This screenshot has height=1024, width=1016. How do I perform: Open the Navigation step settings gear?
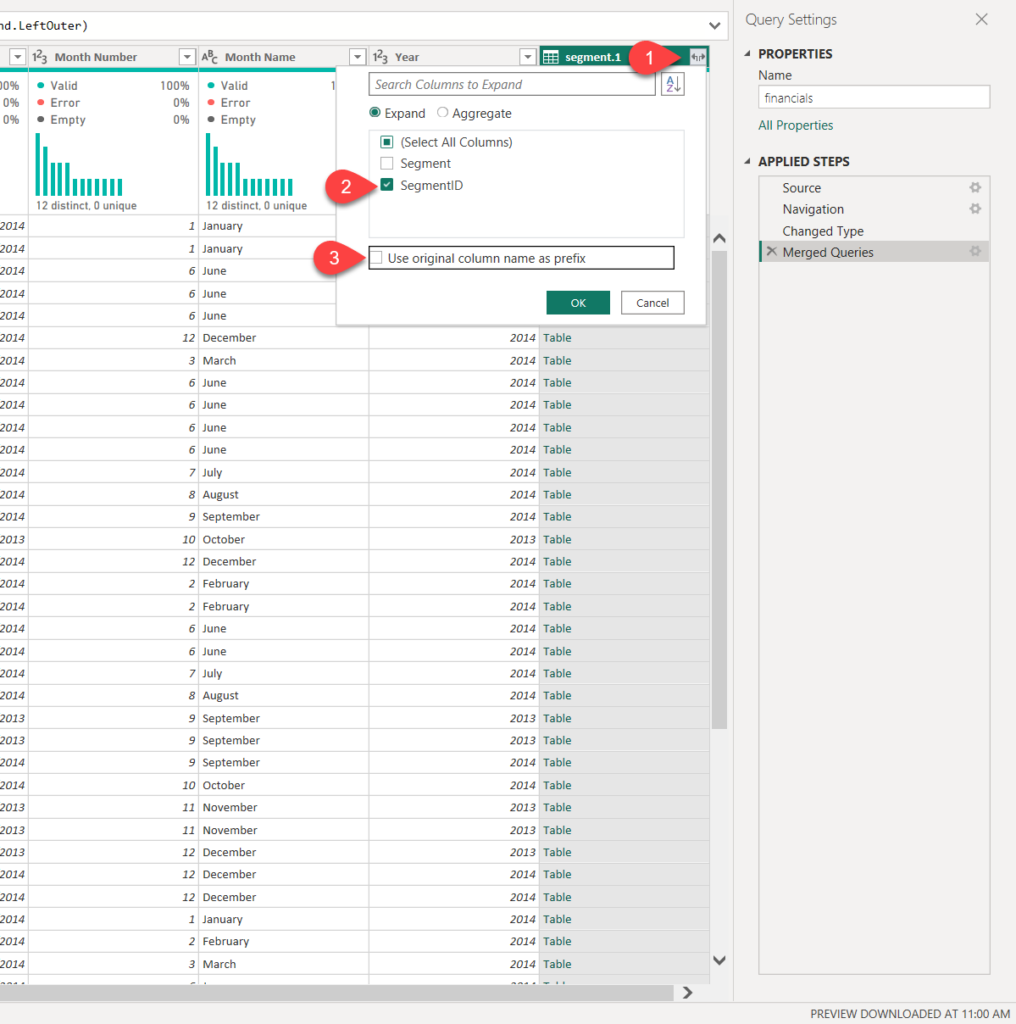pyautogui.click(x=975, y=209)
